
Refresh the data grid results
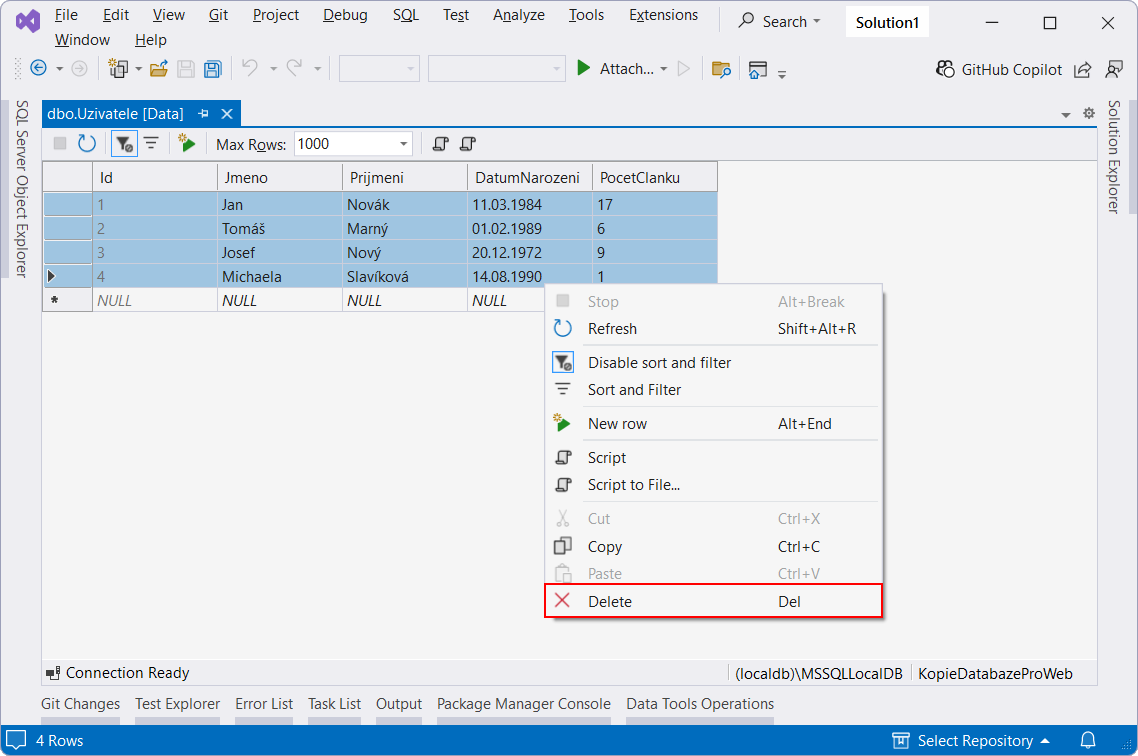[x=87, y=143]
